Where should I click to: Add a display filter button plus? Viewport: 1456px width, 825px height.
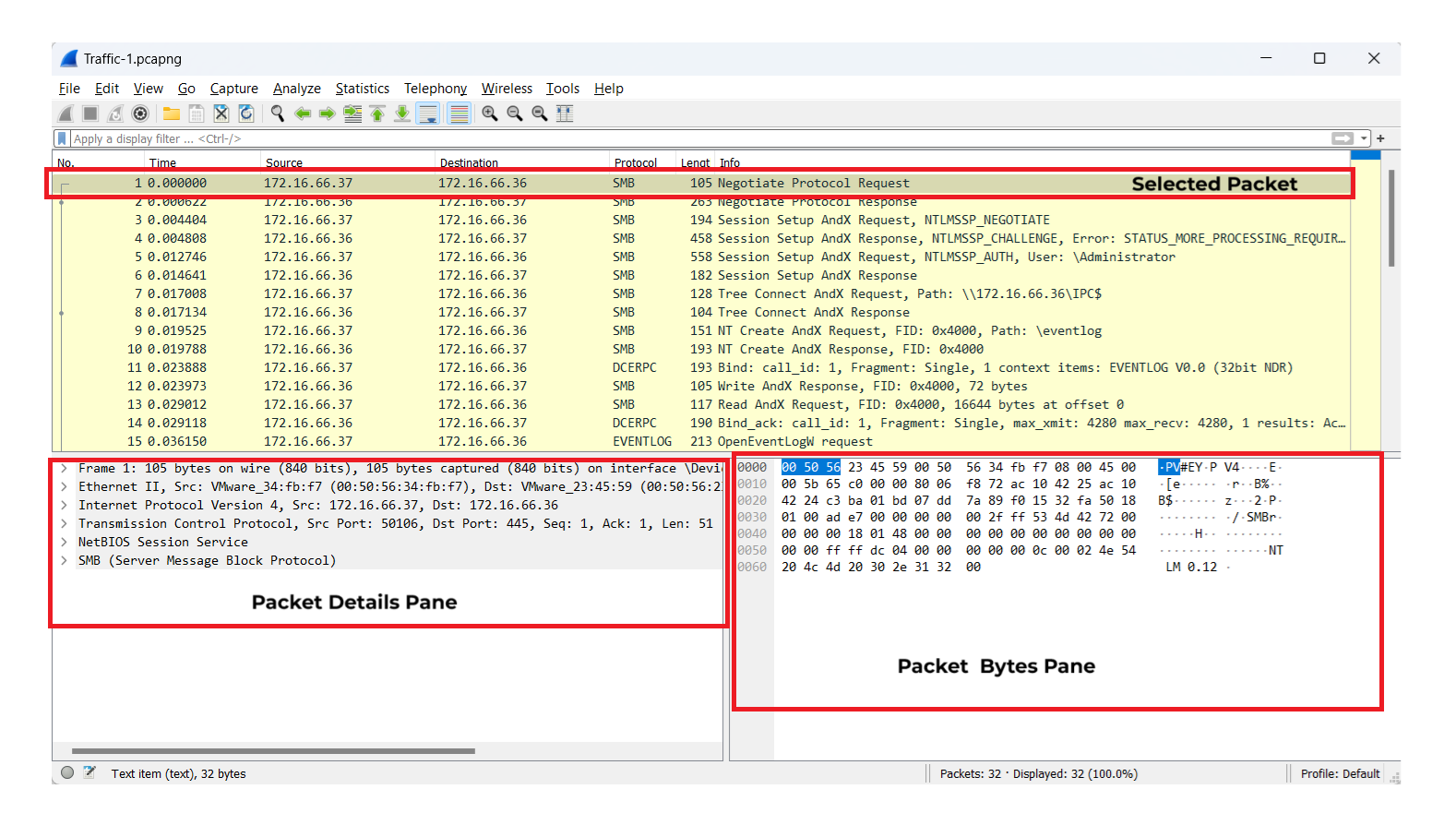coord(1381,138)
